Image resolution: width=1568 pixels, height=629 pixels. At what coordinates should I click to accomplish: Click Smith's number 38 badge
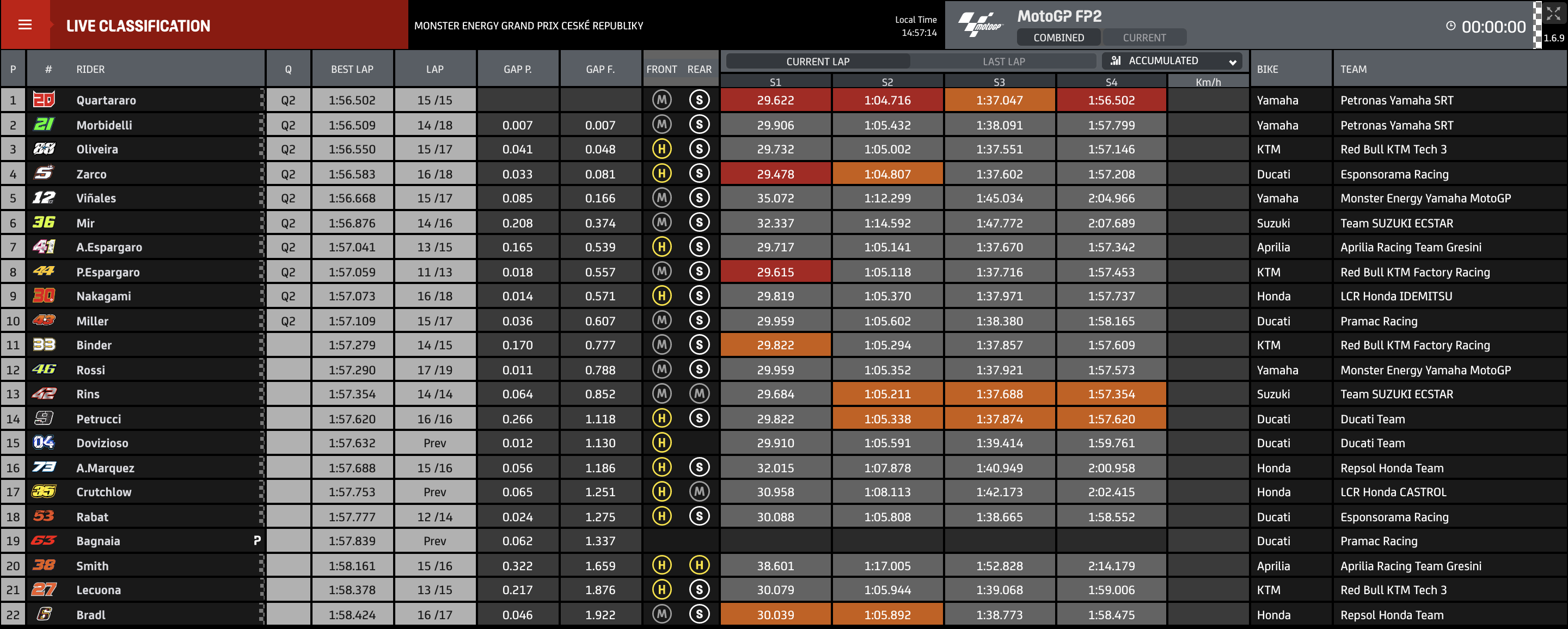point(44,565)
